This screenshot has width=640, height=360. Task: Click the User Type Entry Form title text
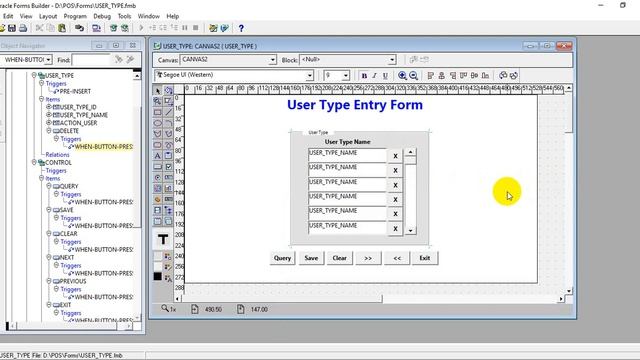[x=355, y=105]
